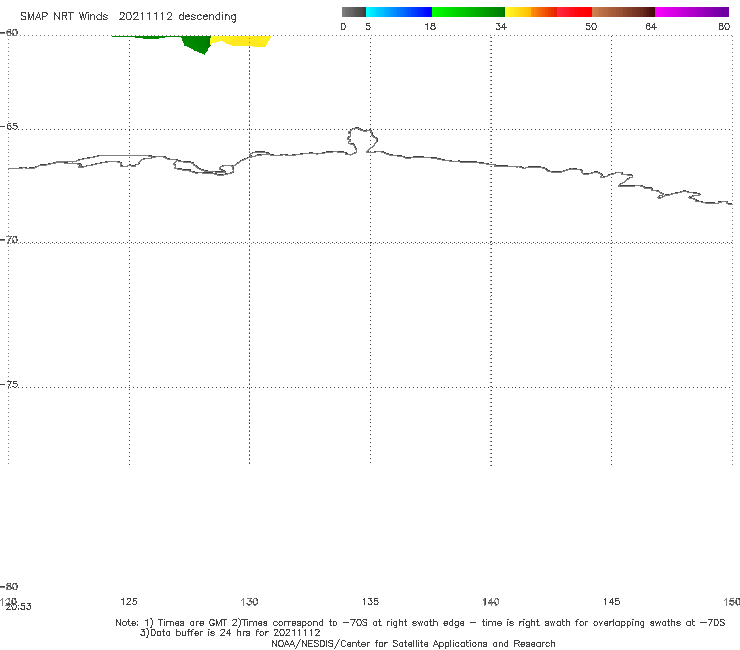The height and width of the screenshot is (650, 740).
Task: Click the longitude label 145
Action: click(x=612, y=602)
